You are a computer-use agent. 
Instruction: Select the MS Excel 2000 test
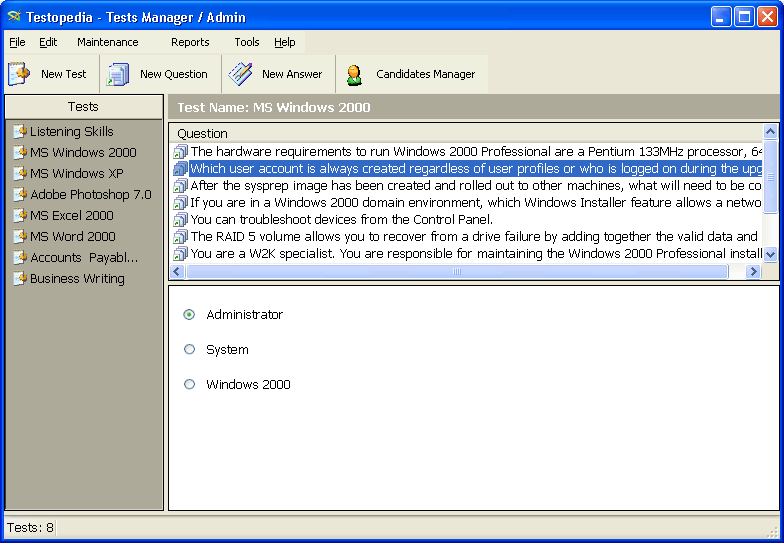point(72,216)
